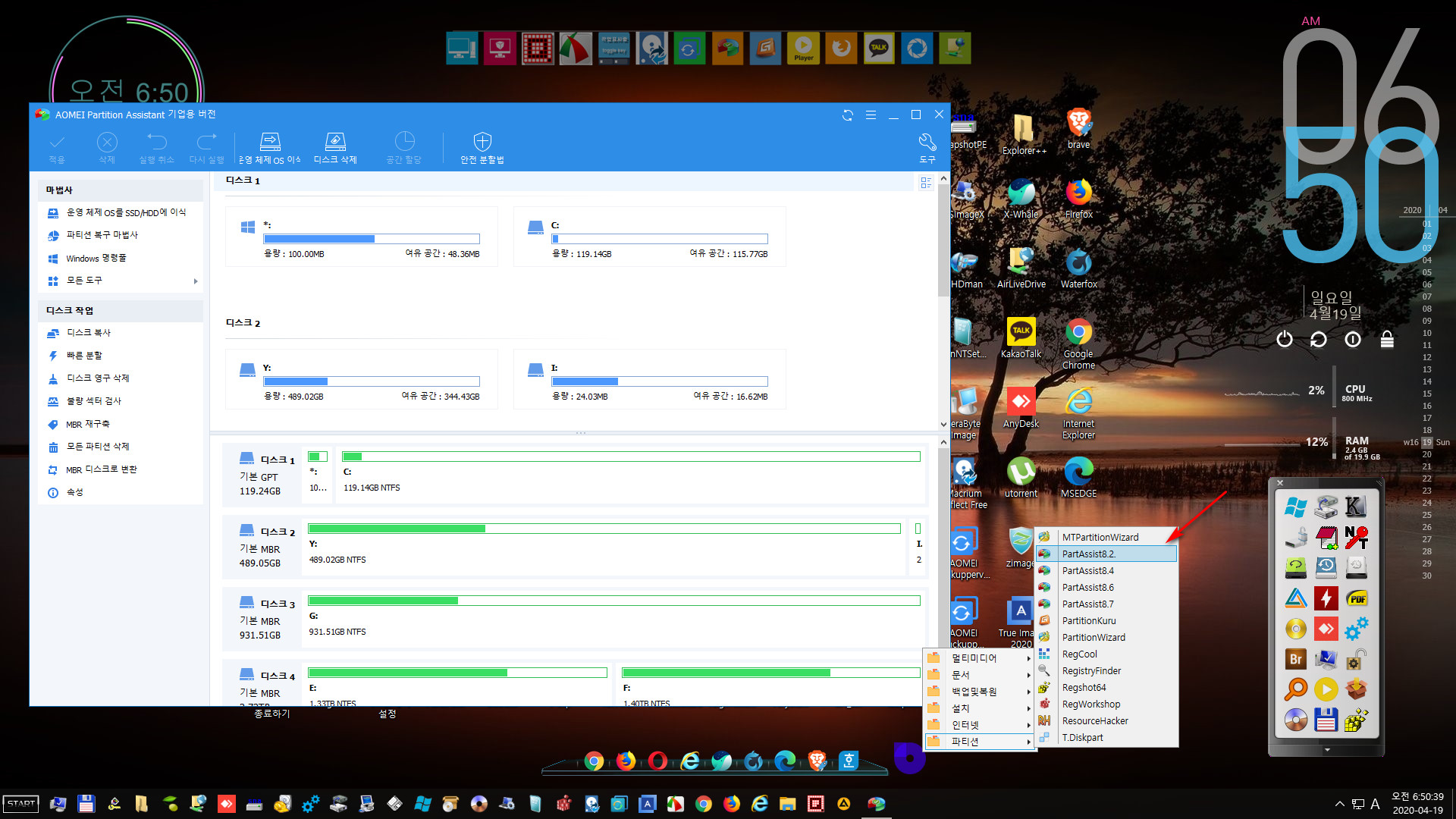Click the scroll-down arrow of disk card list

point(943,425)
